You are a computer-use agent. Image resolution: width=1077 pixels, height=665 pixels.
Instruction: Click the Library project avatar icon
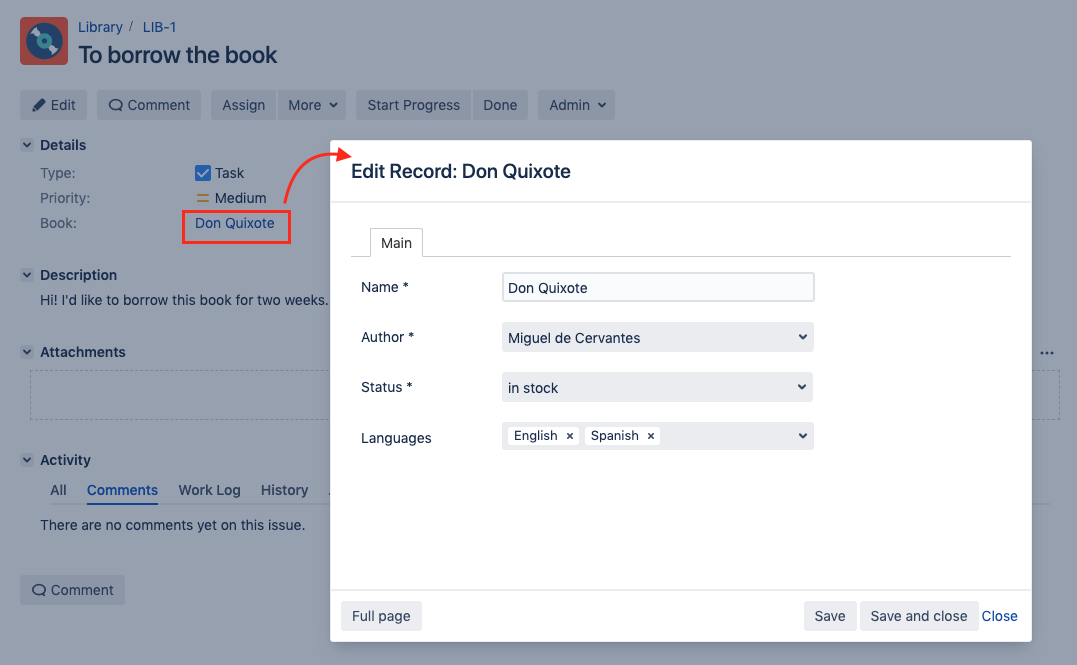click(x=44, y=41)
